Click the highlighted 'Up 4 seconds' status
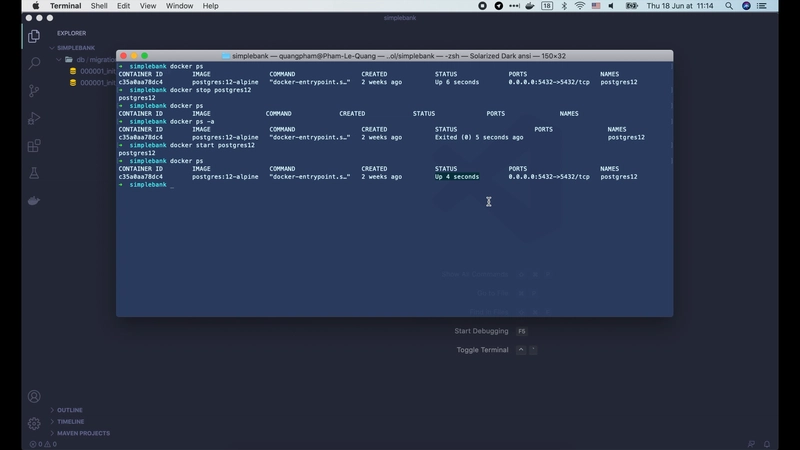This screenshot has width=800, height=450. (x=457, y=177)
